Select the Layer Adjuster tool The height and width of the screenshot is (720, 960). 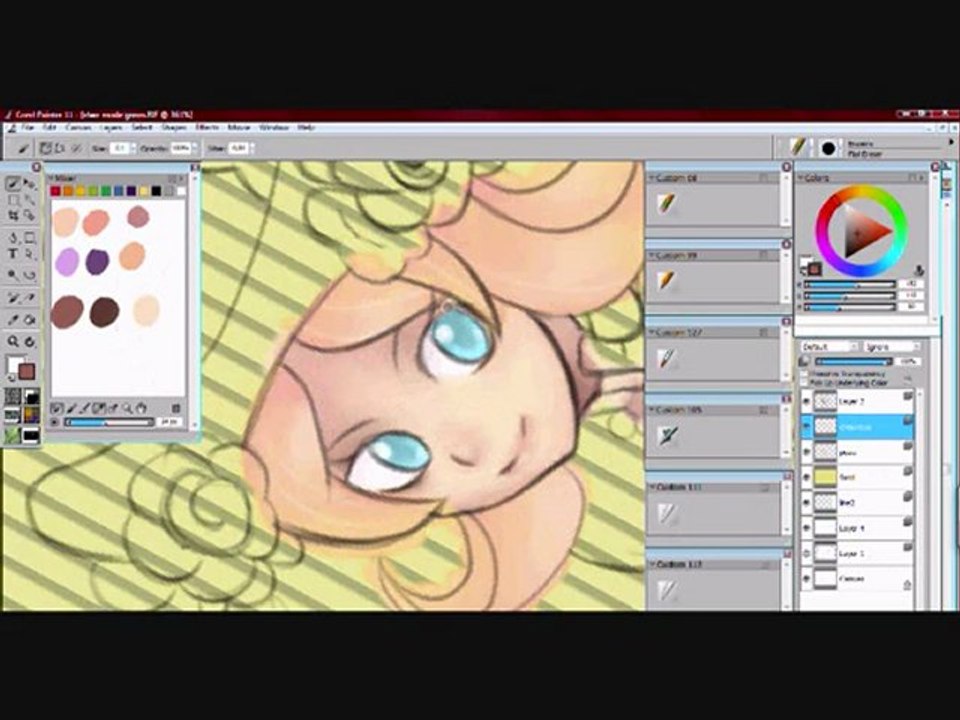pyautogui.click(x=29, y=184)
